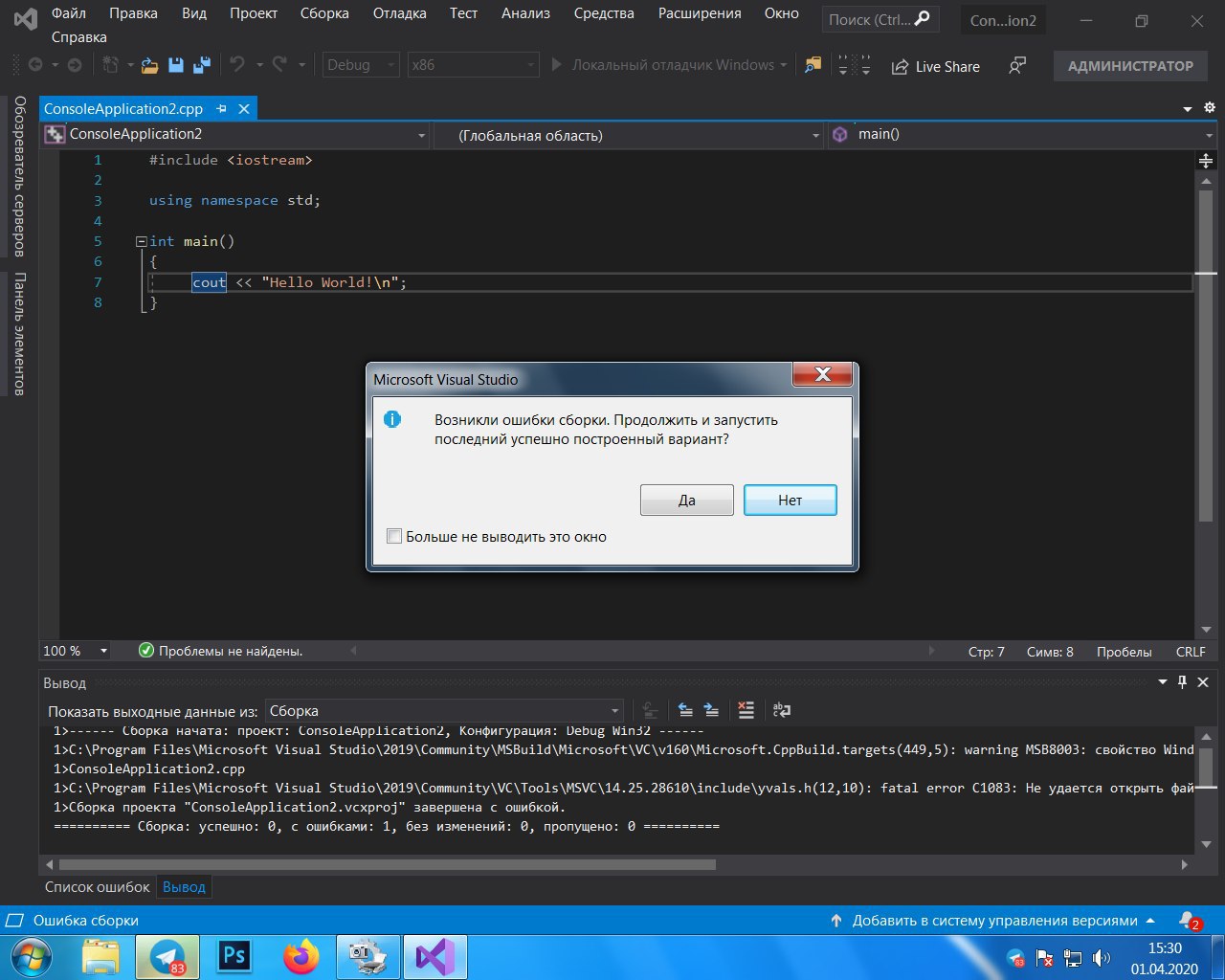Open the document tabs overflow arrow
The height and width of the screenshot is (980, 1225).
tap(1188, 109)
